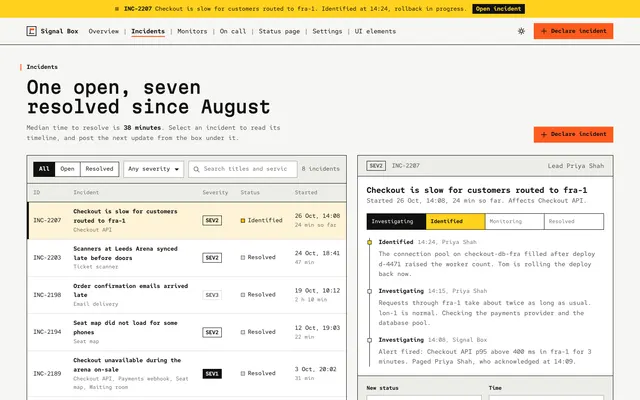
Task: Toggle the sun theme switch icon
Action: point(521,31)
